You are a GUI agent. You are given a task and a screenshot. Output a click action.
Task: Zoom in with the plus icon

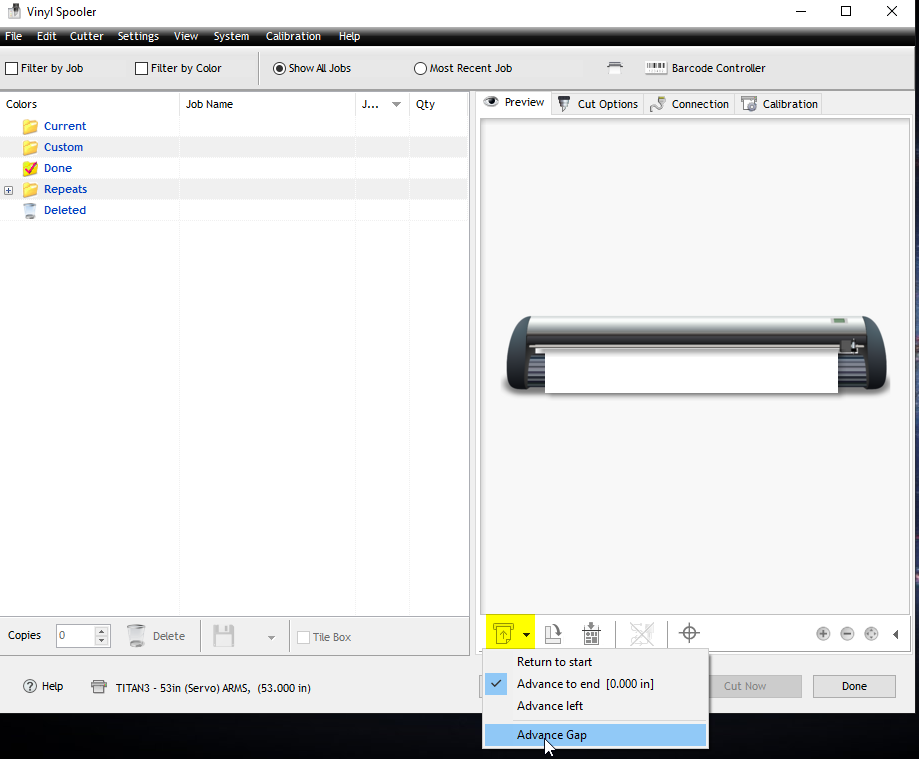click(823, 634)
